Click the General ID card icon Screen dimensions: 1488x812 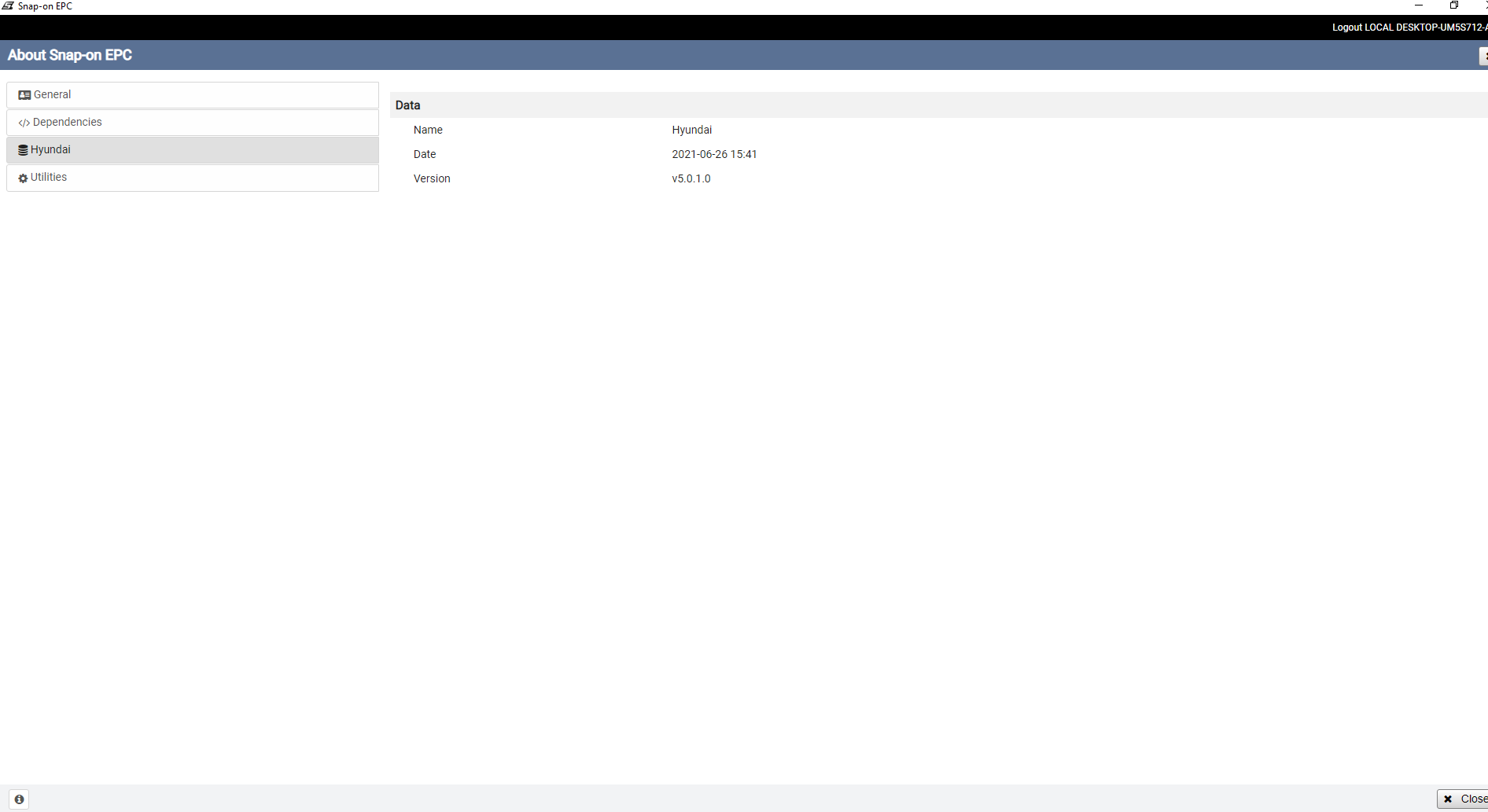[24, 95]
